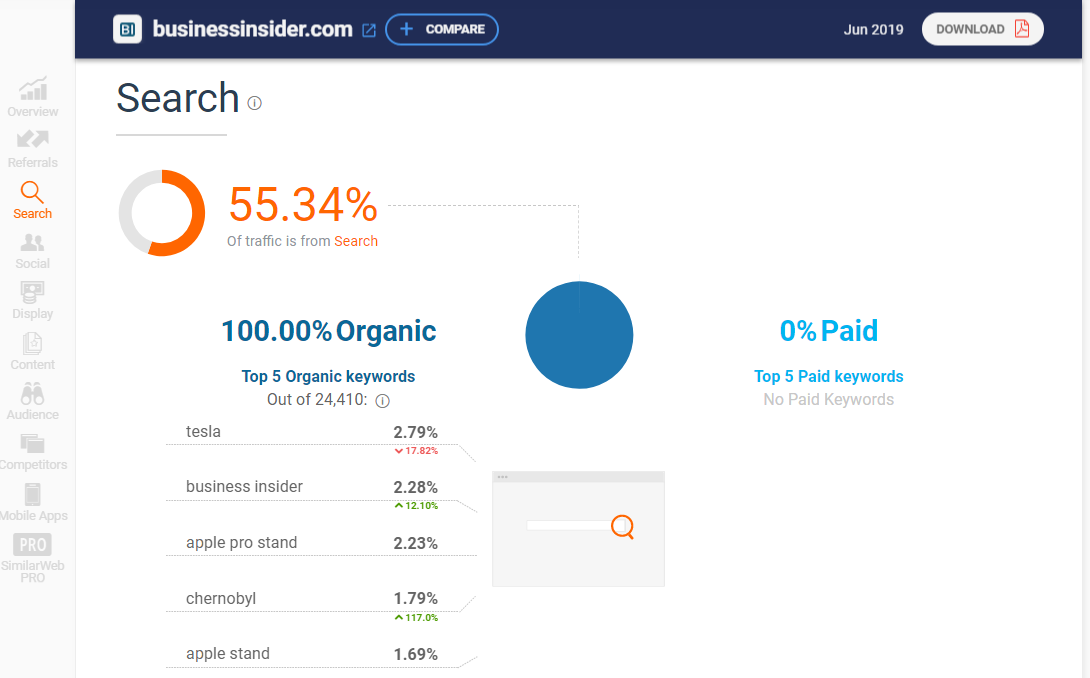1090x678 pixels.
Task: Click the COMPARE button
Action: pos(441,29)
